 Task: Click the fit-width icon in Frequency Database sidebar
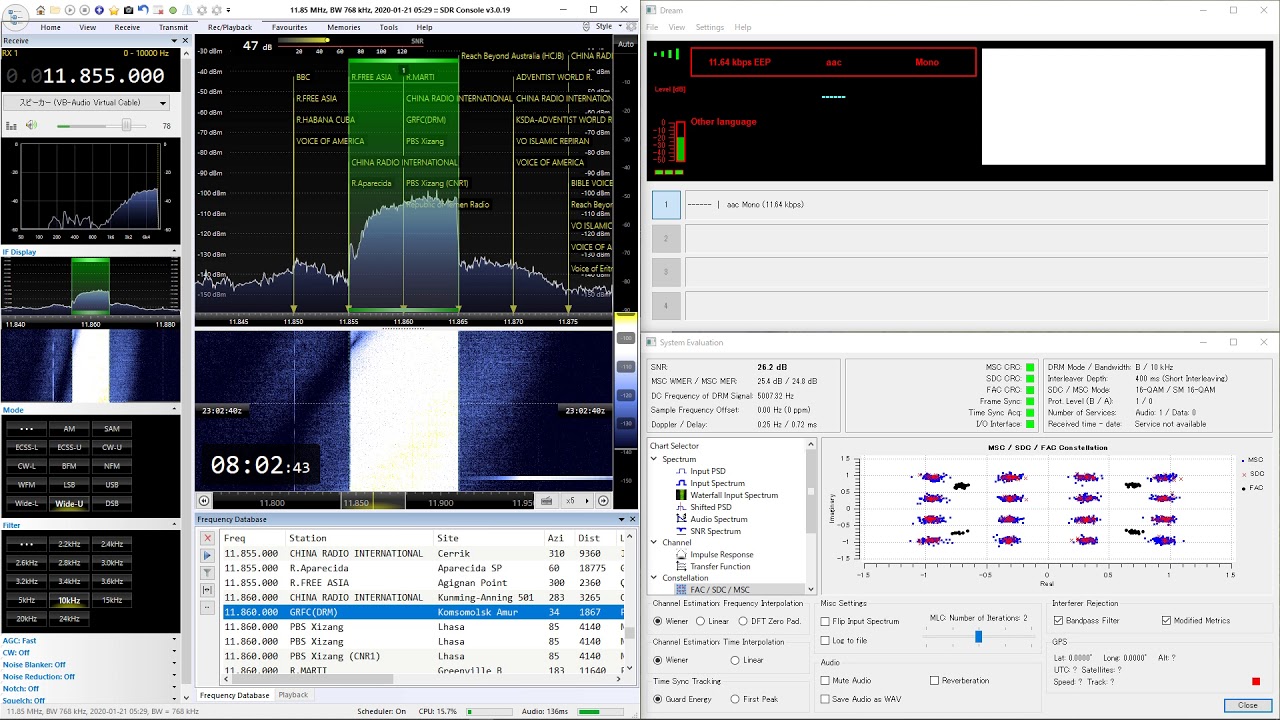coord(207,590)
